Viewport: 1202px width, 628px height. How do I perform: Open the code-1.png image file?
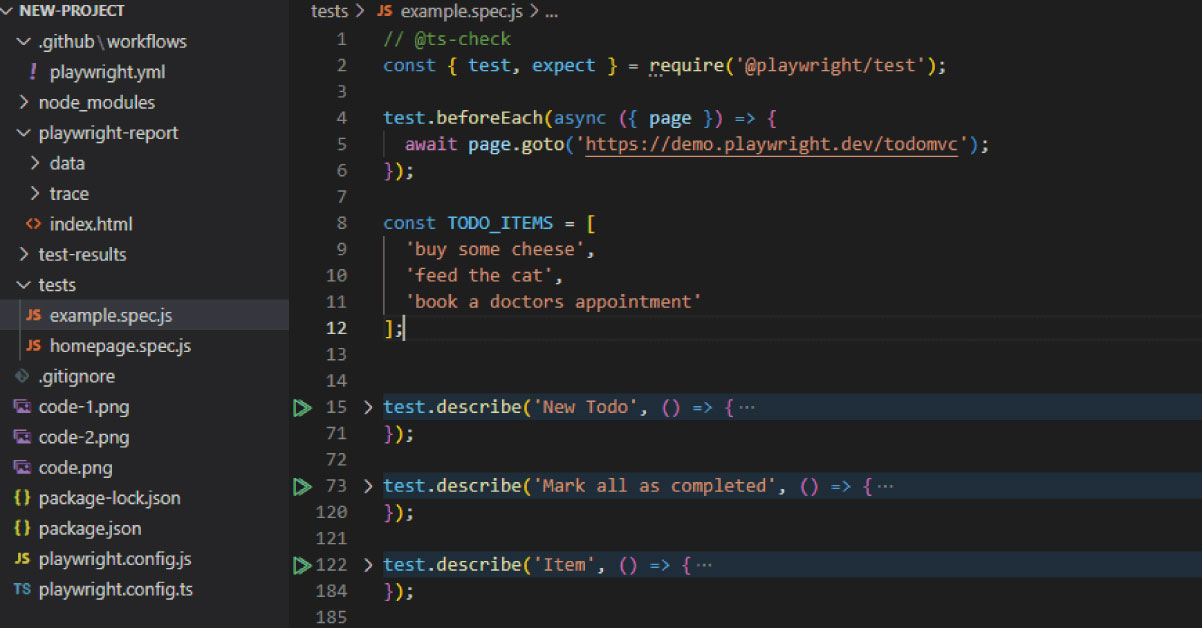click(x=83, y=407)
